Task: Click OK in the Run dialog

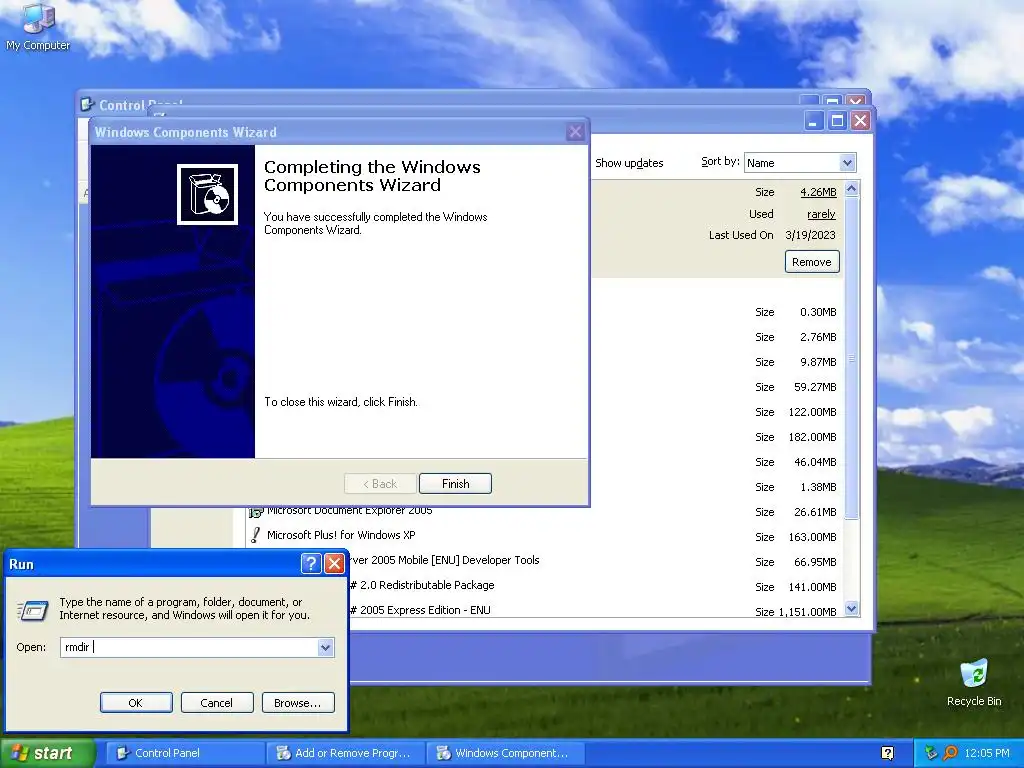Action: 136,703
